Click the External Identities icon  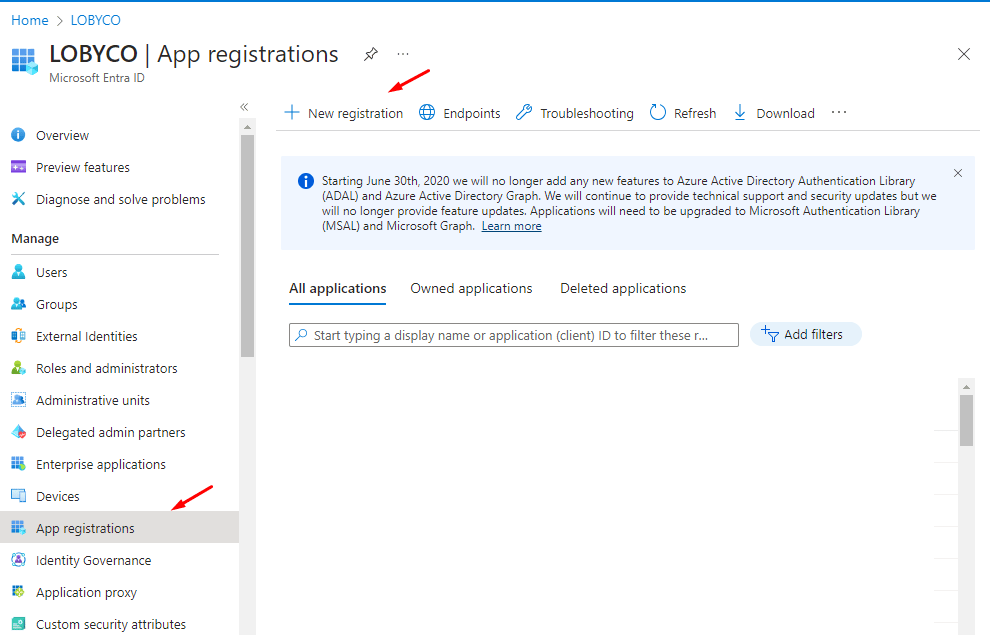[18, 336]
